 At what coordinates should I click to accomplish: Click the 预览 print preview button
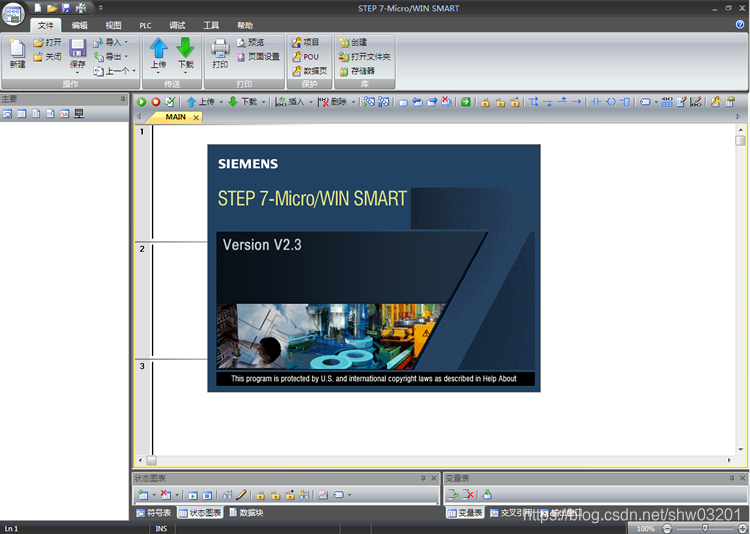[x=251, y=43]
